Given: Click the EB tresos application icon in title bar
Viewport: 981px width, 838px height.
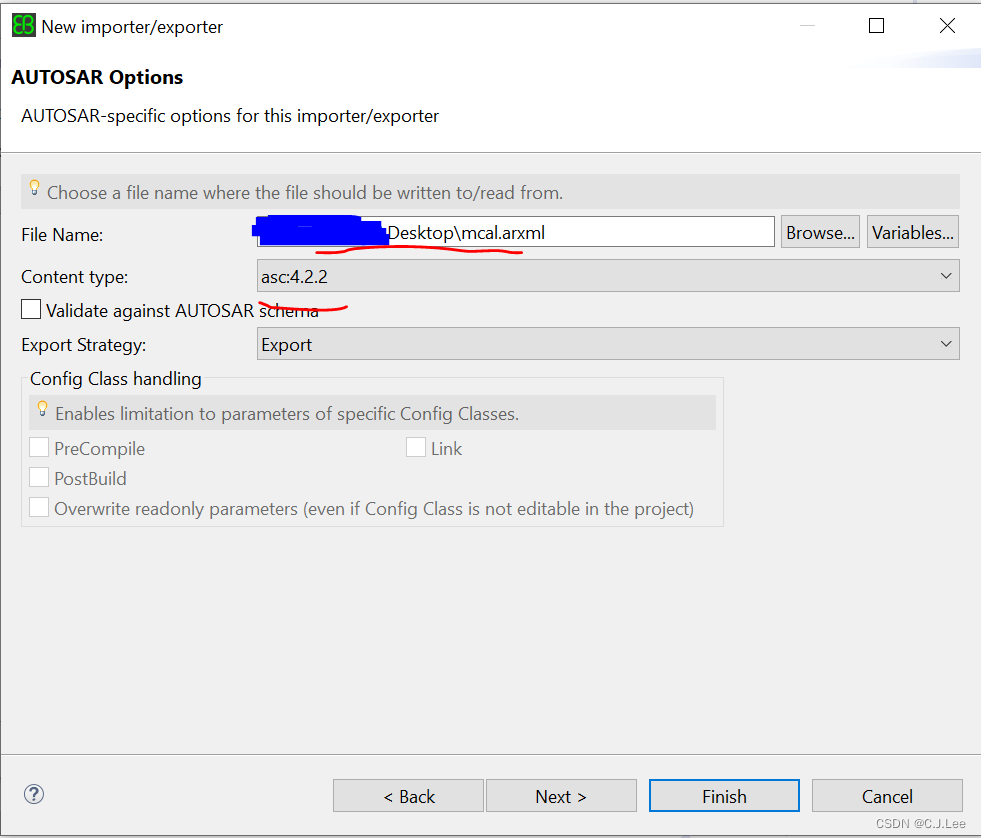Looking at the screenshot, I should (x=24, y=26).
